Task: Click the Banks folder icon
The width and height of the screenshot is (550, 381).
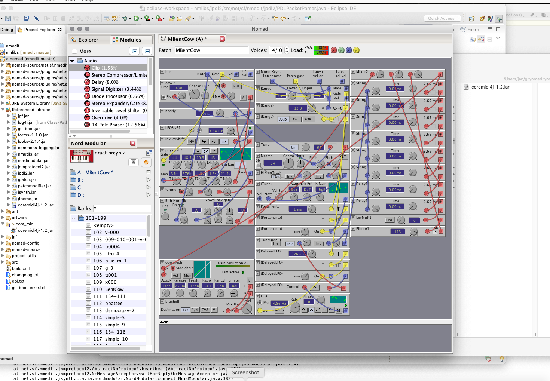Action: point(73,208)
